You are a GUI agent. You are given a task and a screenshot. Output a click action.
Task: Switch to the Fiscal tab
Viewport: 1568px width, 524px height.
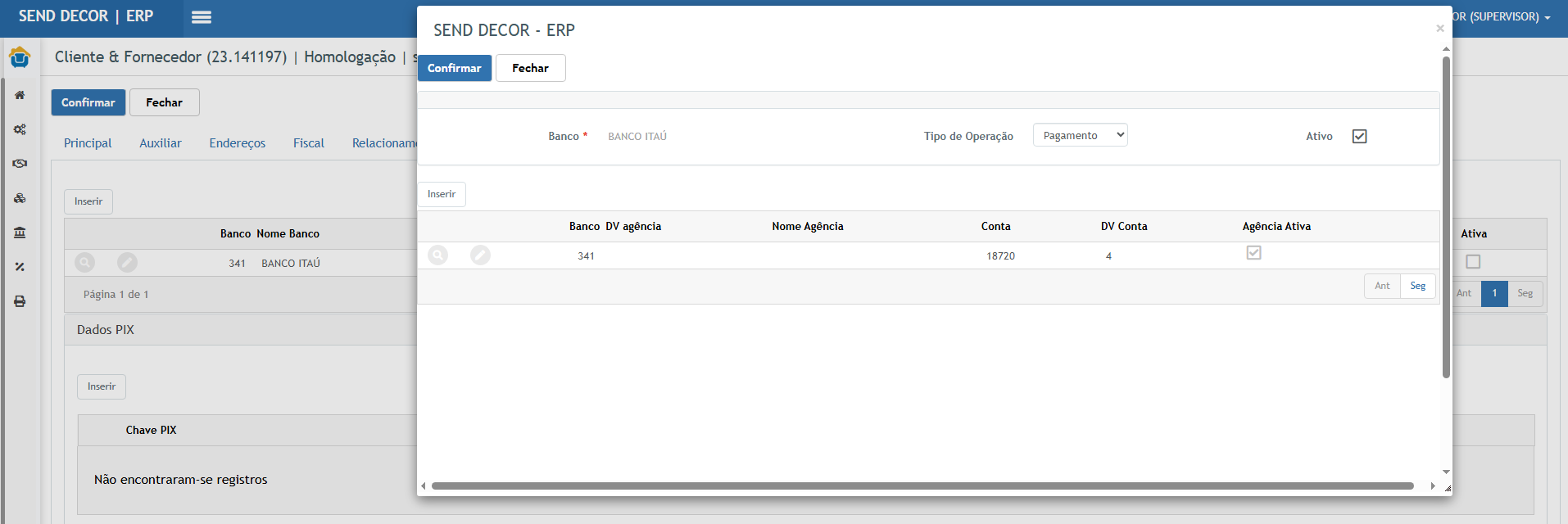tap(309, 143)
